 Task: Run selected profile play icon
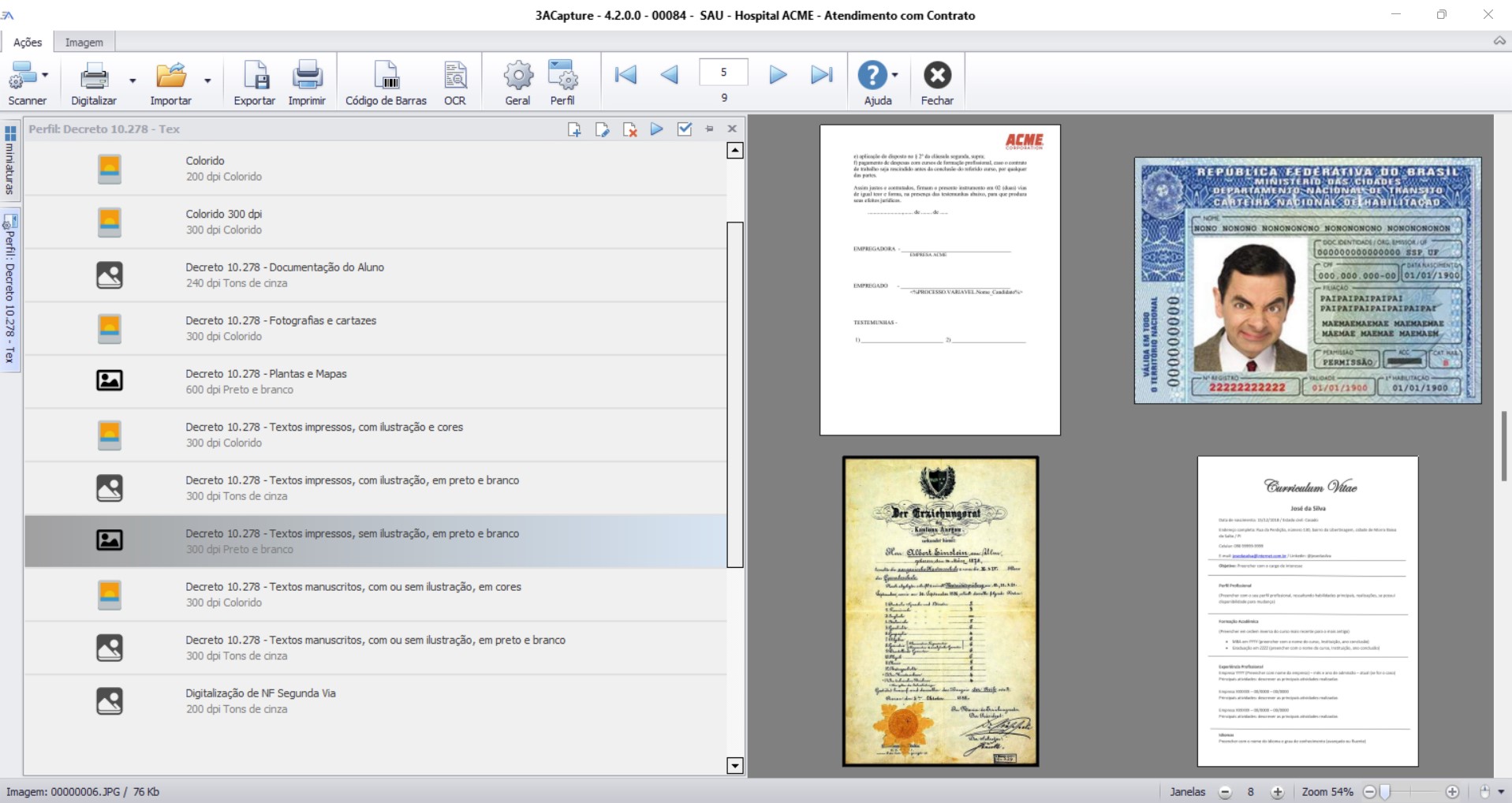click(656, 129)
